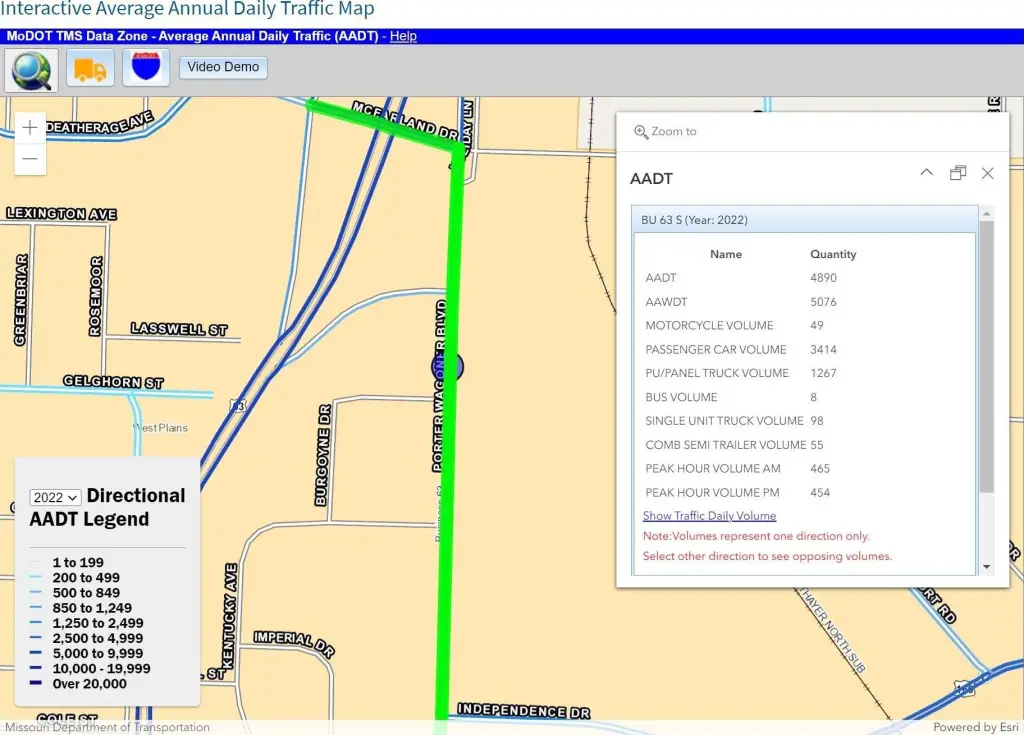Click the INDEPENDENCE DR street label
This screenshot has width=1024, height=735.
(x=524, y=710)
